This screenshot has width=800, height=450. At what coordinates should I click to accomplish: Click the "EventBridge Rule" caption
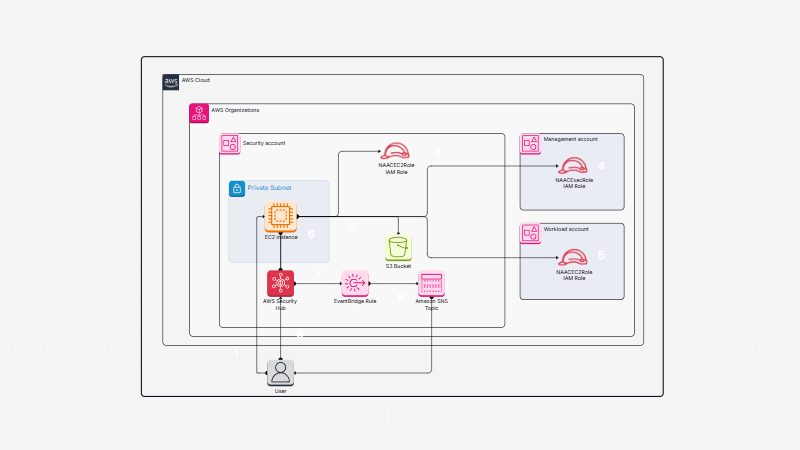click(355, 302)
